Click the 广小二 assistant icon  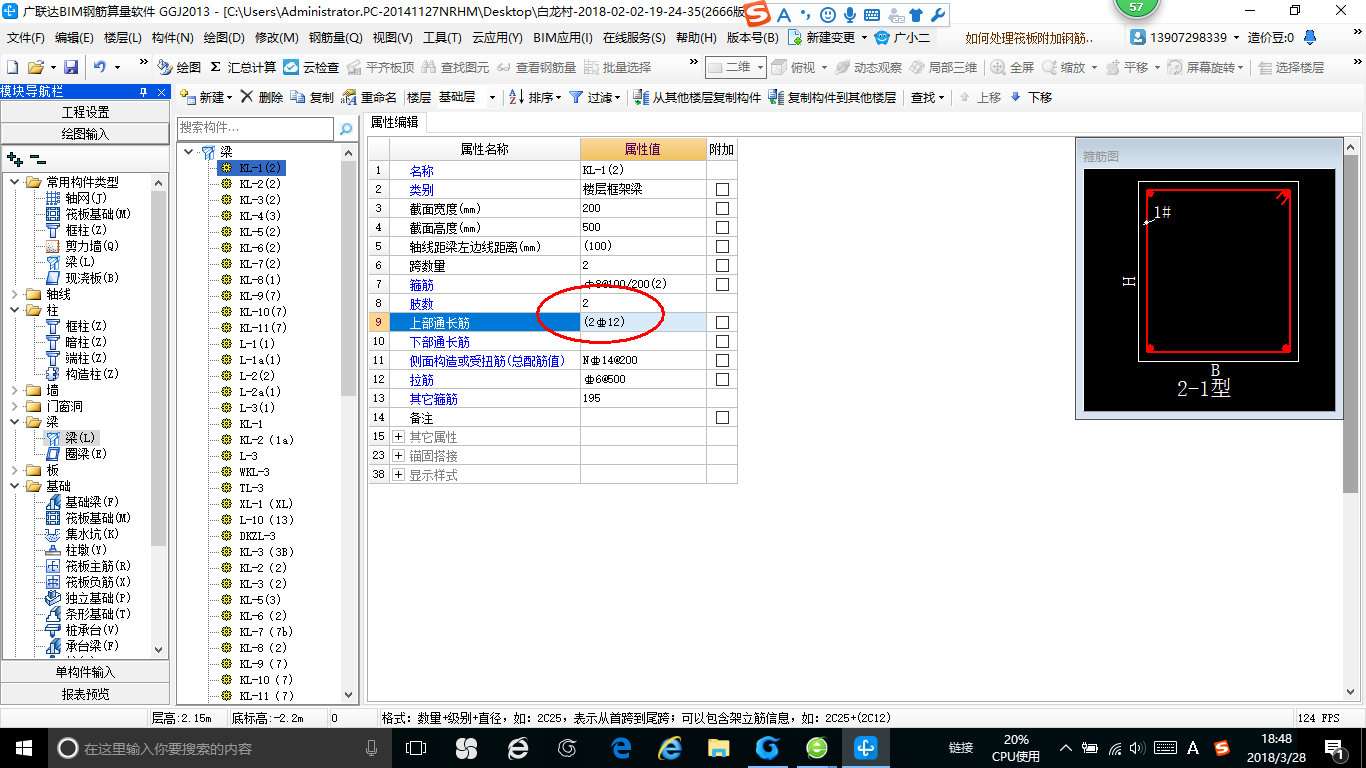[902, 37]
